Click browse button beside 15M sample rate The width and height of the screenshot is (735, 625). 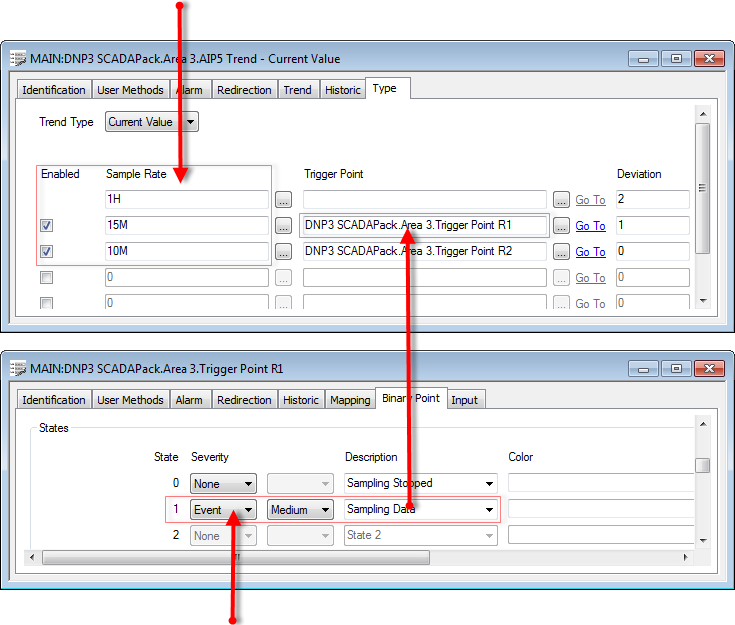coord(284,226)
